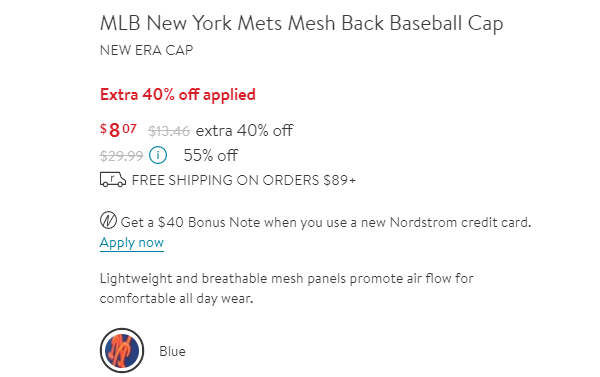Open the NEW ERA CAP brand link

147,50
